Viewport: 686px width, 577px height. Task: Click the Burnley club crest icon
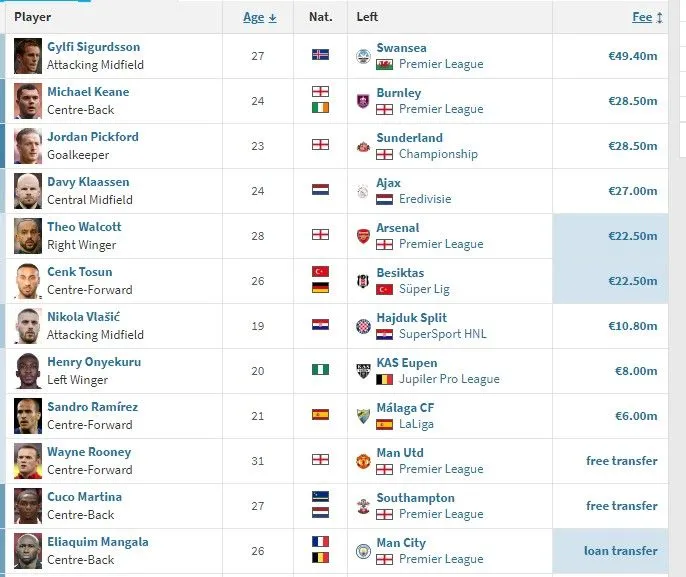(363, 101)
